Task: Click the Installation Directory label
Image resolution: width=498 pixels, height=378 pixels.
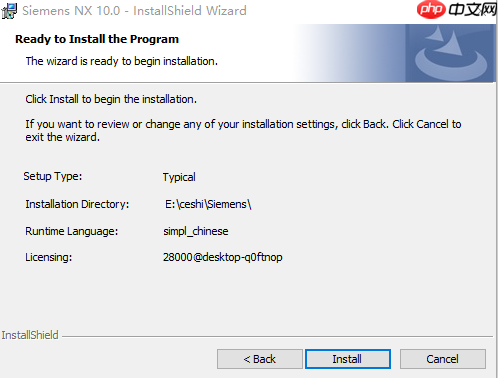Action: pos(77,204)
